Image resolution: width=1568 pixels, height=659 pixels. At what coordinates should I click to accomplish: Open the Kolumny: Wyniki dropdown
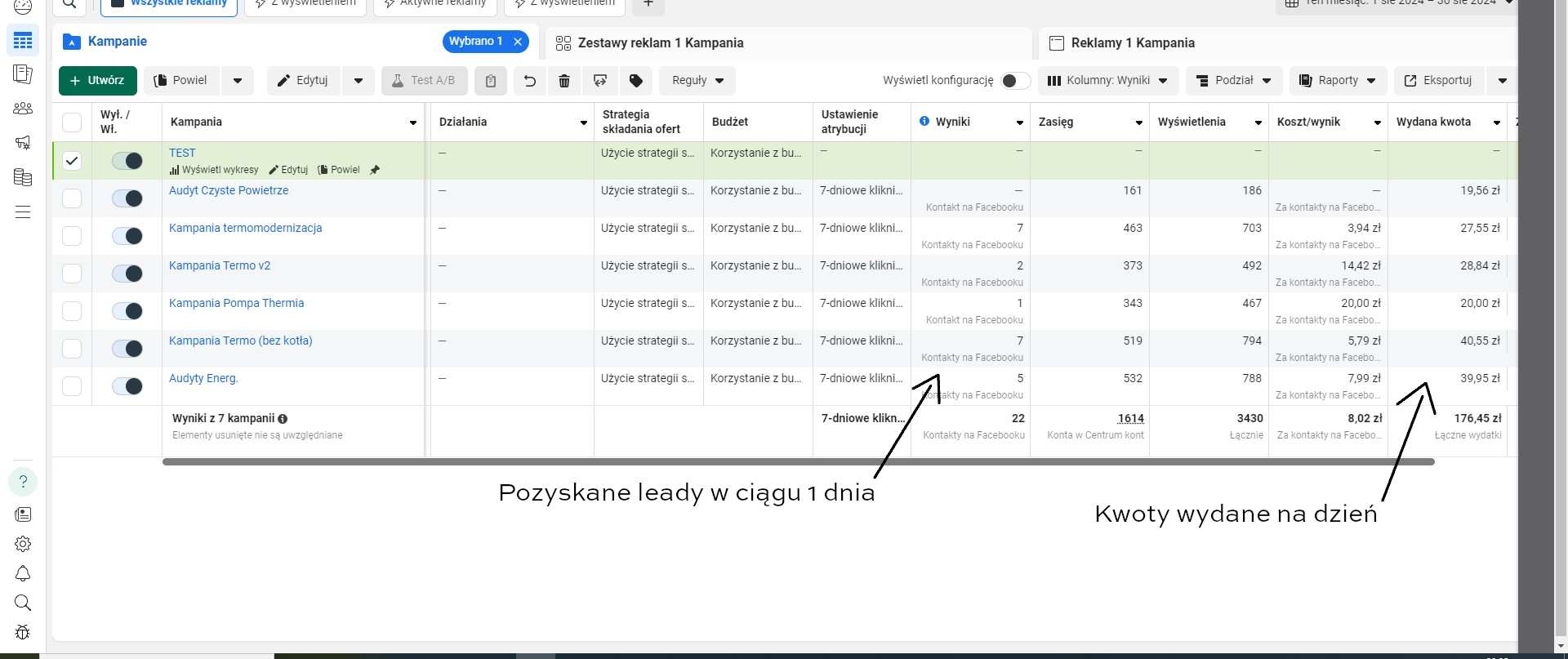pyautogui.click(x=1107, y=81)
